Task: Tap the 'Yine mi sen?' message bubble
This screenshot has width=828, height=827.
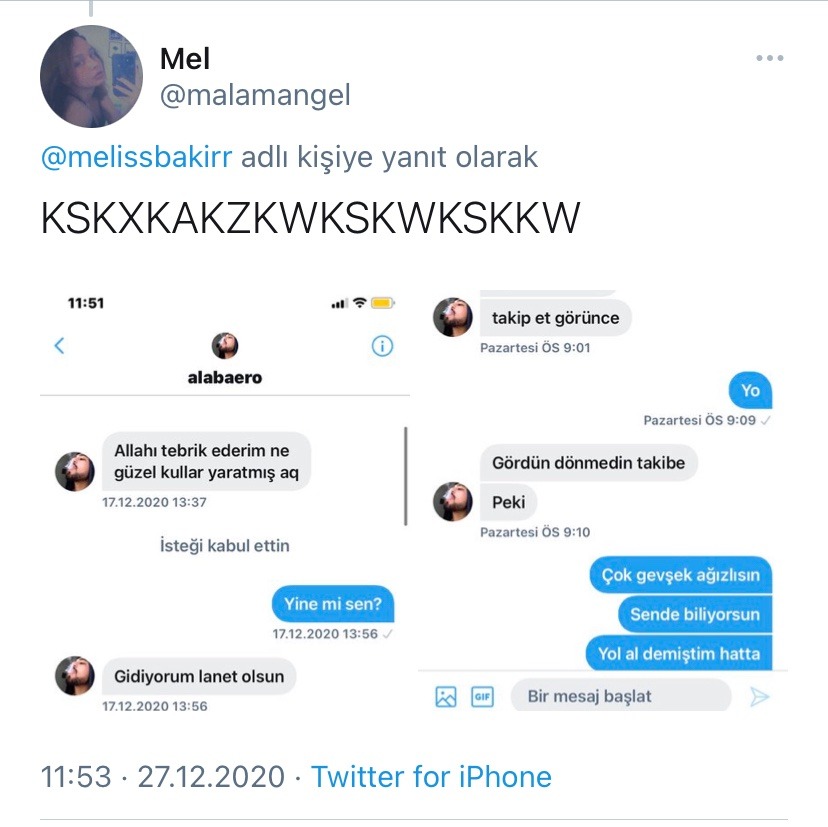Action: click(x=333, y=604)
